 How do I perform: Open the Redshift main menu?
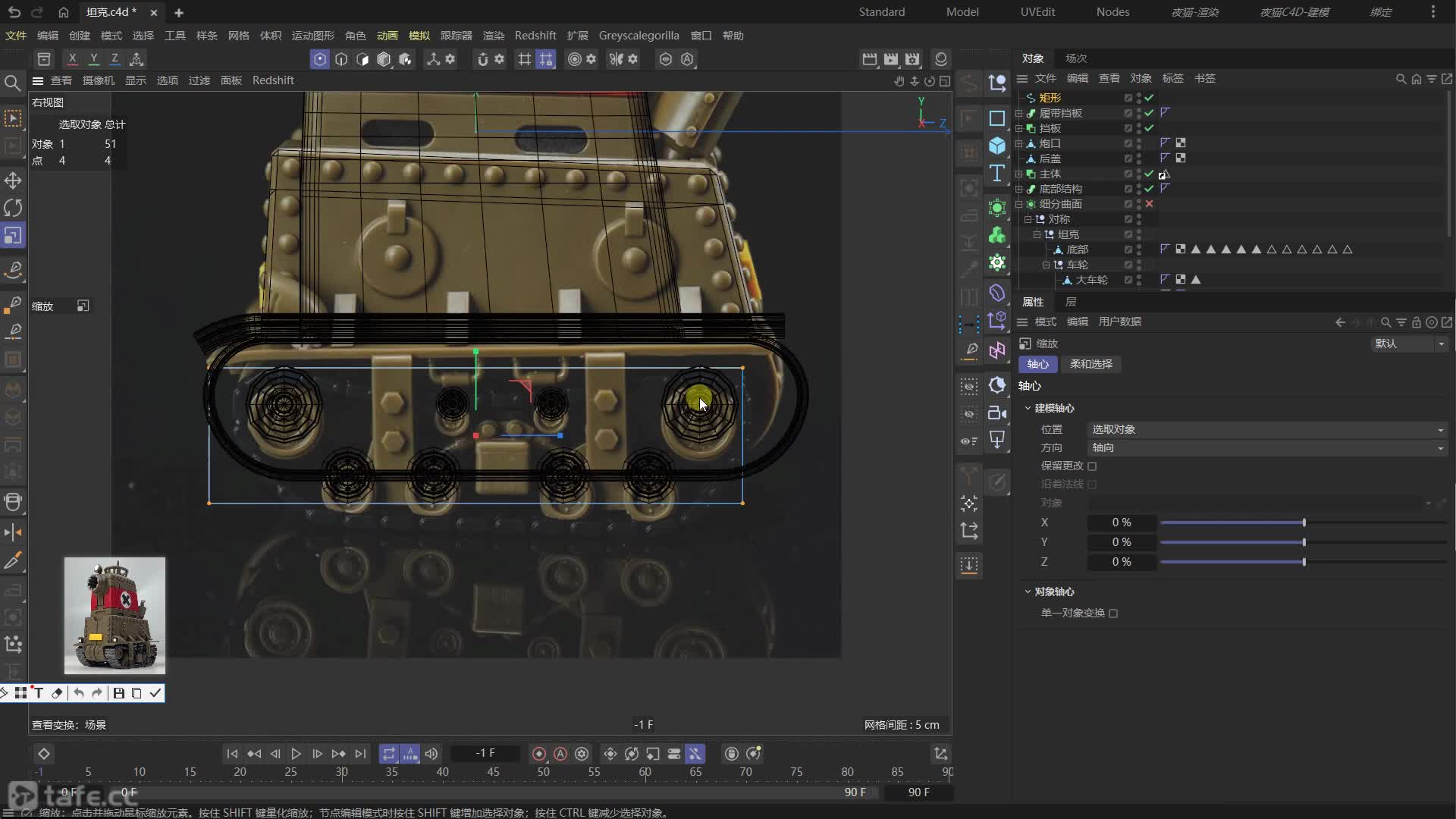point(535,36)
